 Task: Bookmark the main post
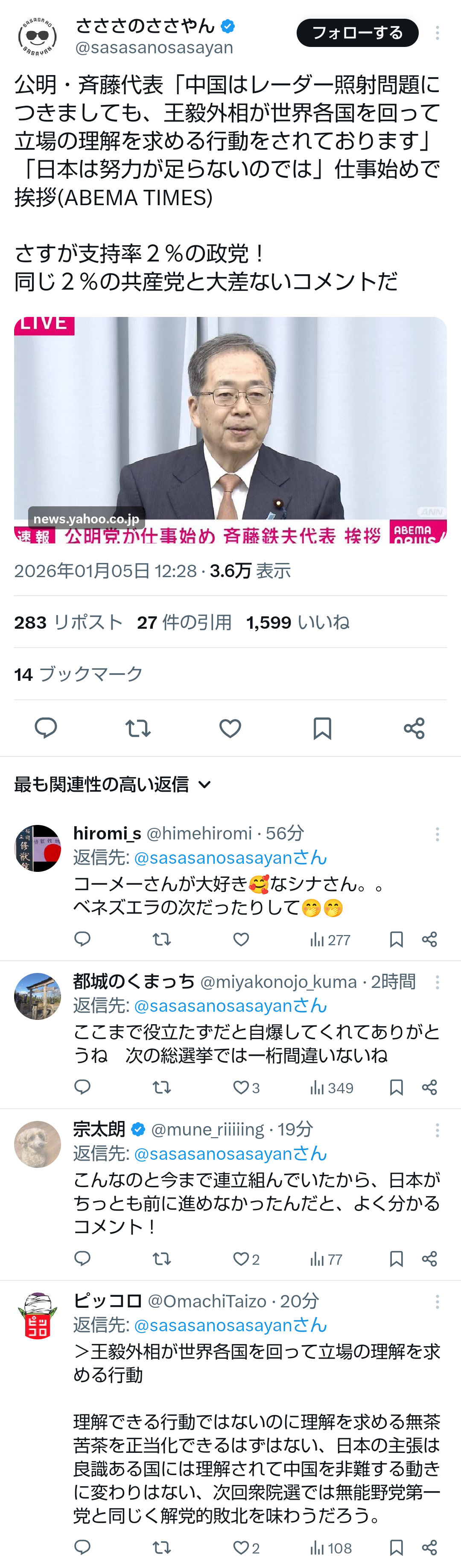[x=322, y=728]
